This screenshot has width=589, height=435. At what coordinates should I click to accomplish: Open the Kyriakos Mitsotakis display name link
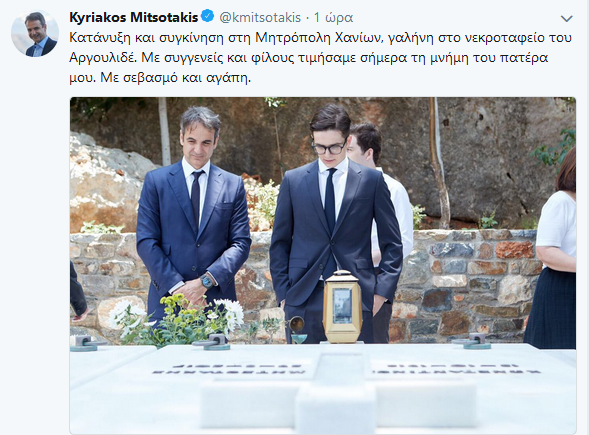coord(134,17)
